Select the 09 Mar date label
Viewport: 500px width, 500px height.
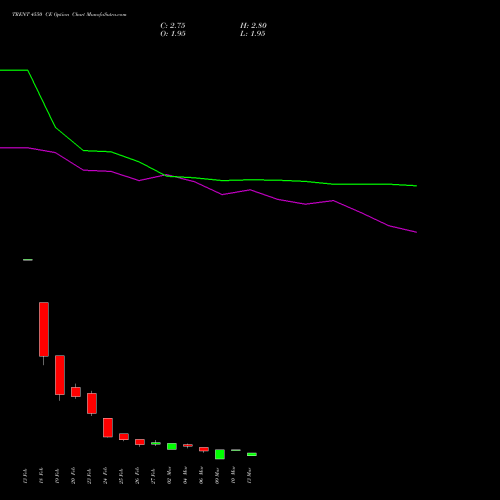(x=217, y=476)
